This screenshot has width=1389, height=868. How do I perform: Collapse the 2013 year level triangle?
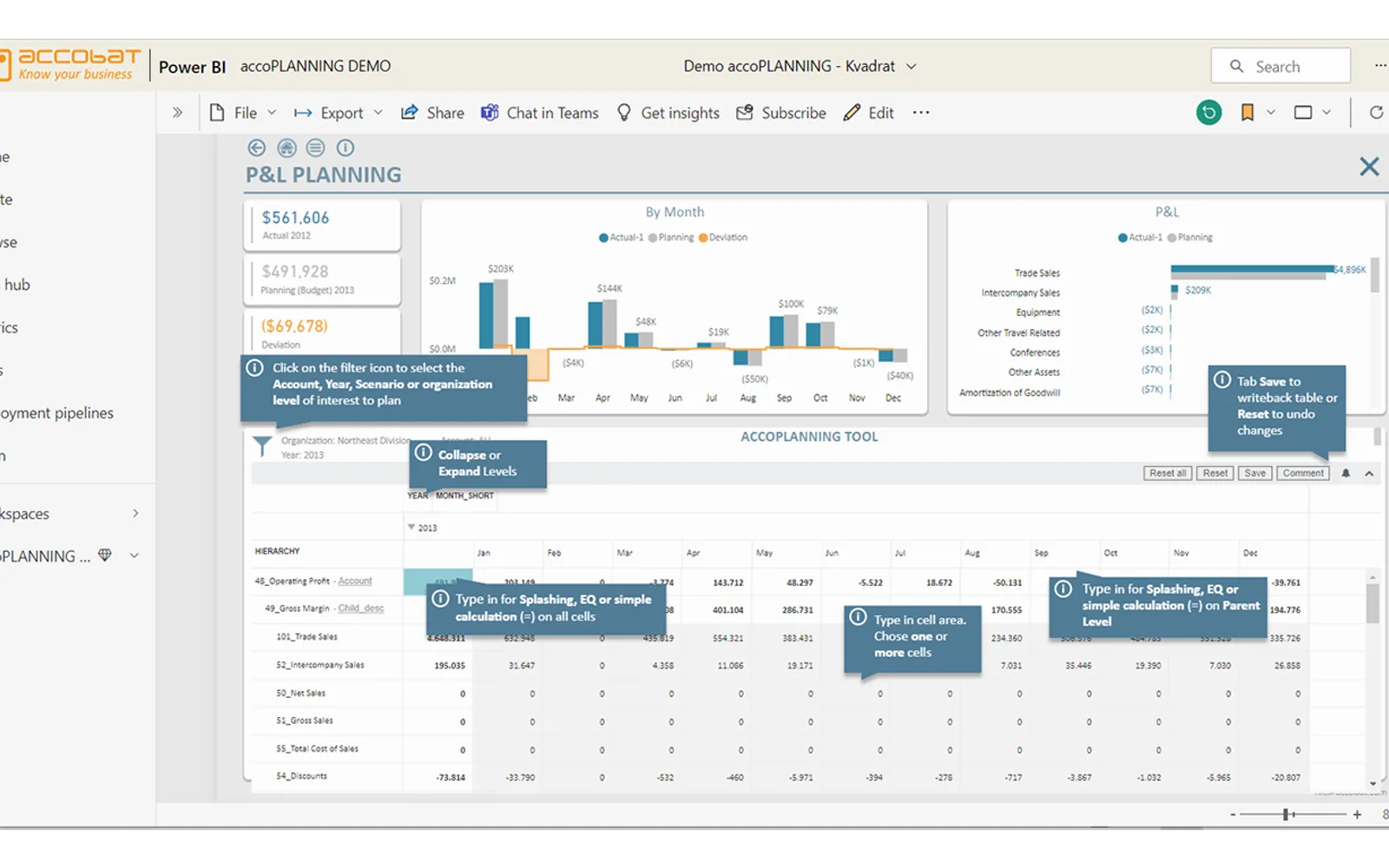[411, 527]
